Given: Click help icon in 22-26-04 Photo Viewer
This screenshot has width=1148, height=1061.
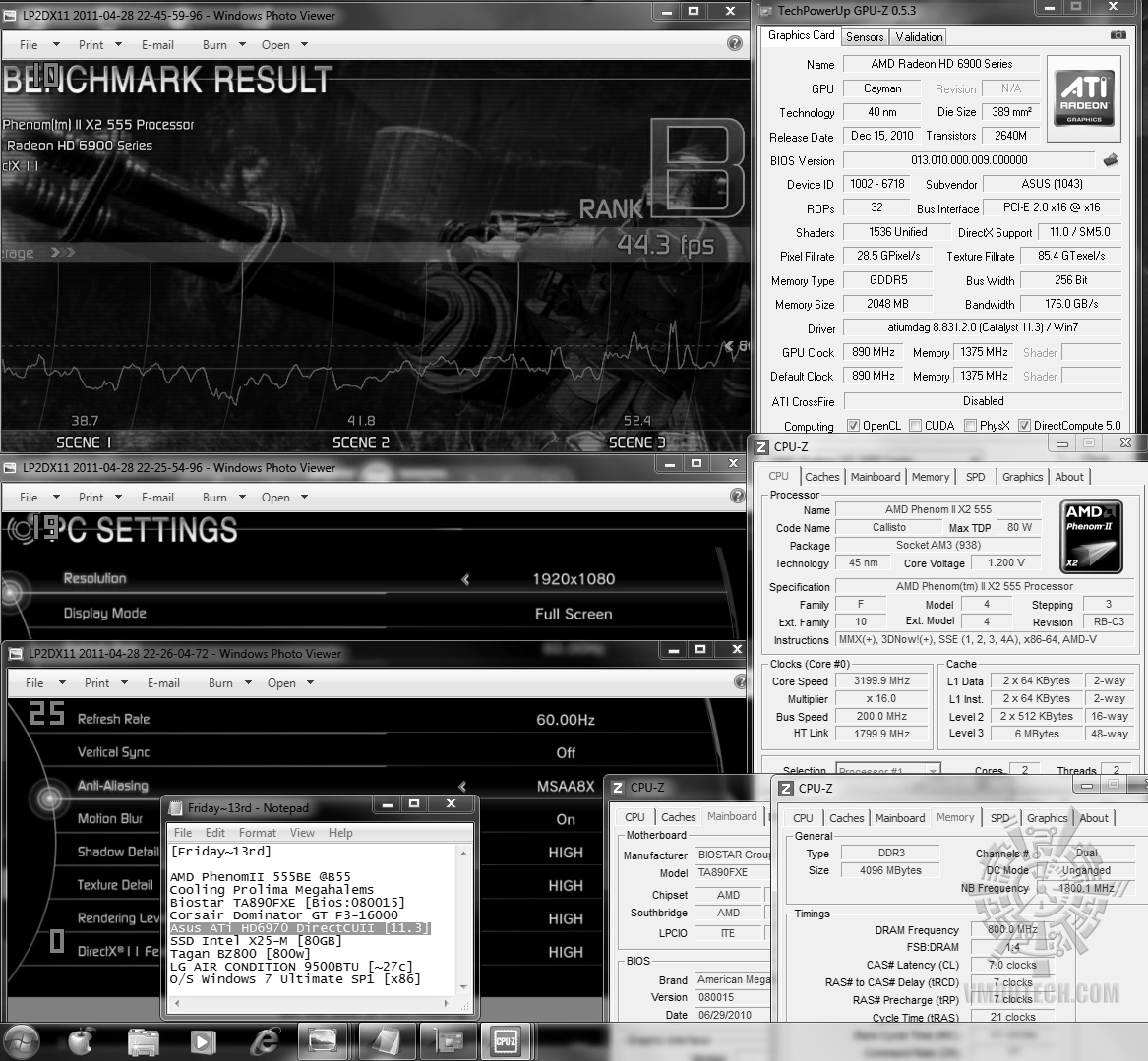Looking at the screenshot, I should pyautogui.click(x=741, y=682).
